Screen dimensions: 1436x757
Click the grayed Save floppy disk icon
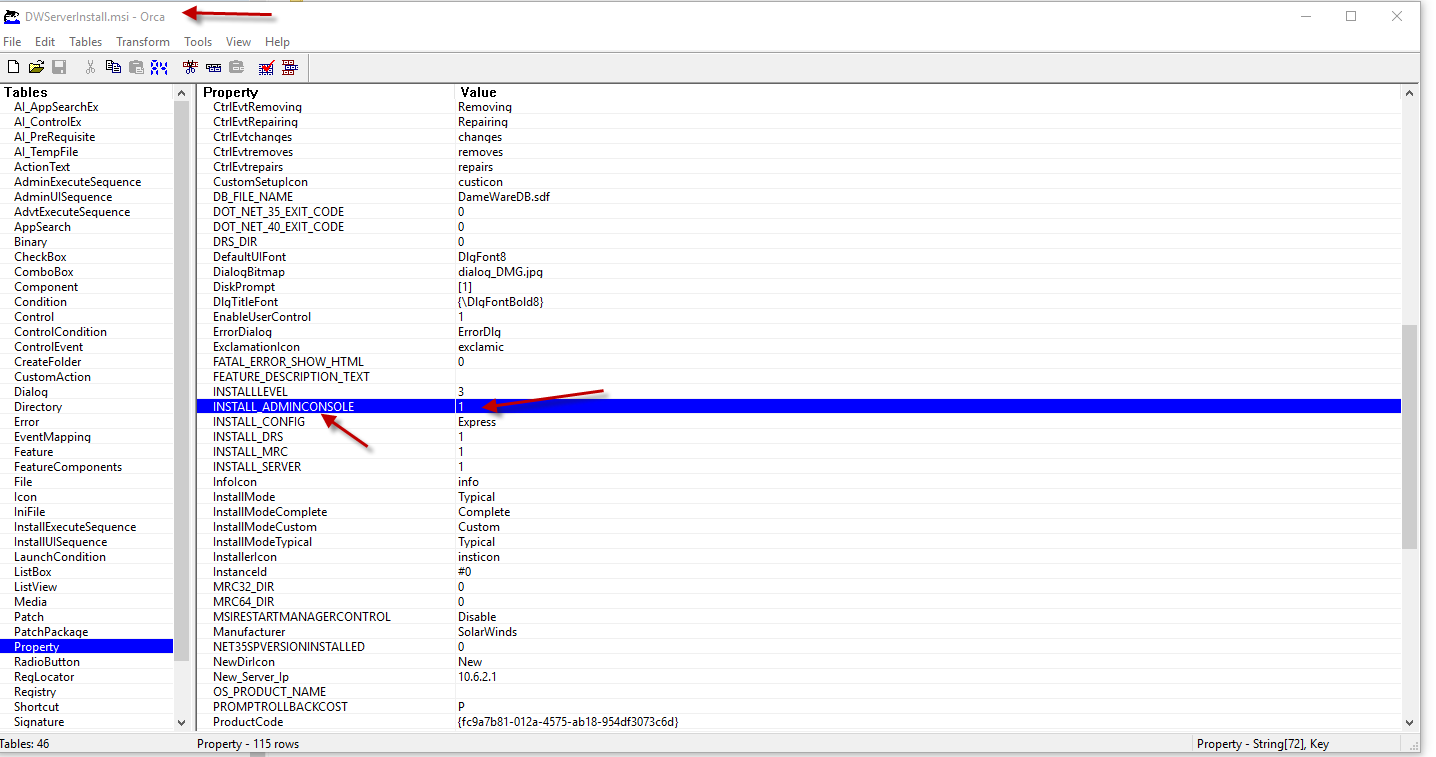59,67
